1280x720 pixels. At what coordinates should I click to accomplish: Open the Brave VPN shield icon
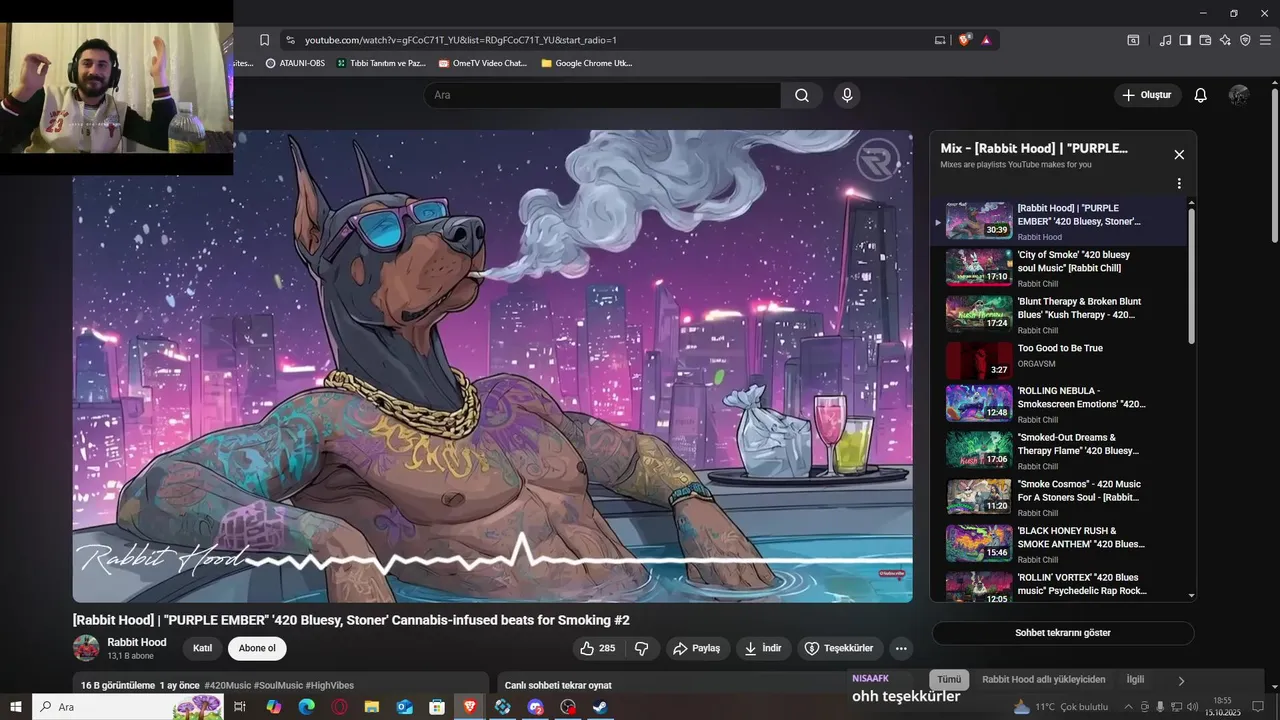click(1245, 40)
